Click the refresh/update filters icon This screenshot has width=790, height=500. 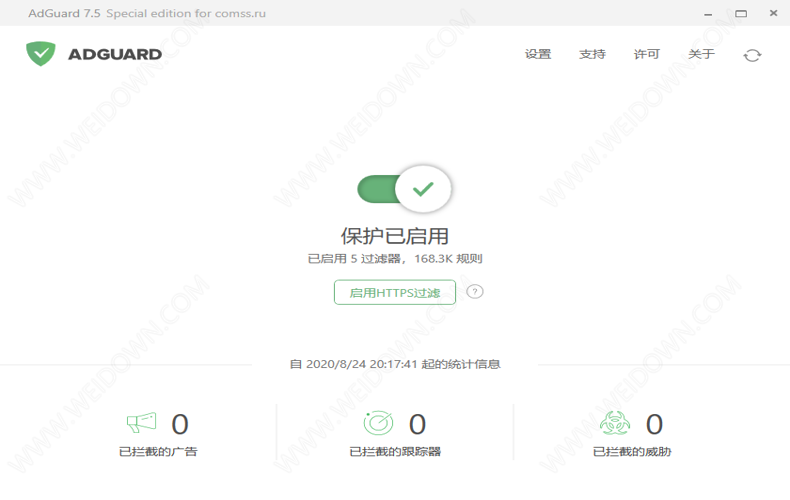(752, 55)
